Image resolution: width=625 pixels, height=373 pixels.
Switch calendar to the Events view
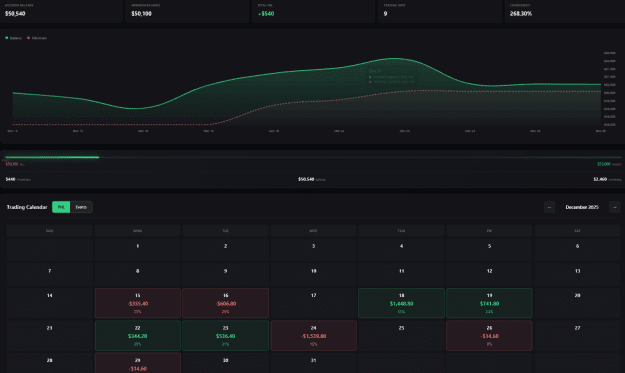[x=81, y=207]
